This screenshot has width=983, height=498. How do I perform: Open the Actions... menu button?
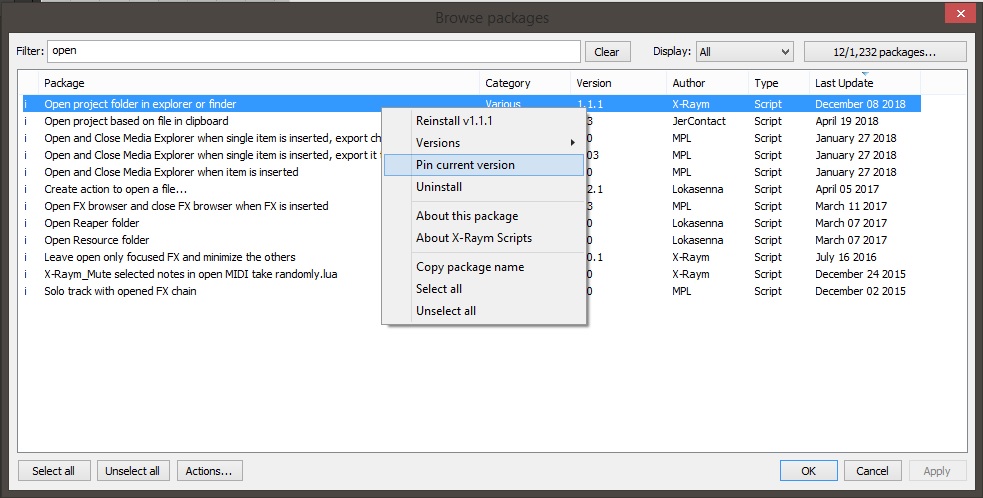[x=209, y=471]
